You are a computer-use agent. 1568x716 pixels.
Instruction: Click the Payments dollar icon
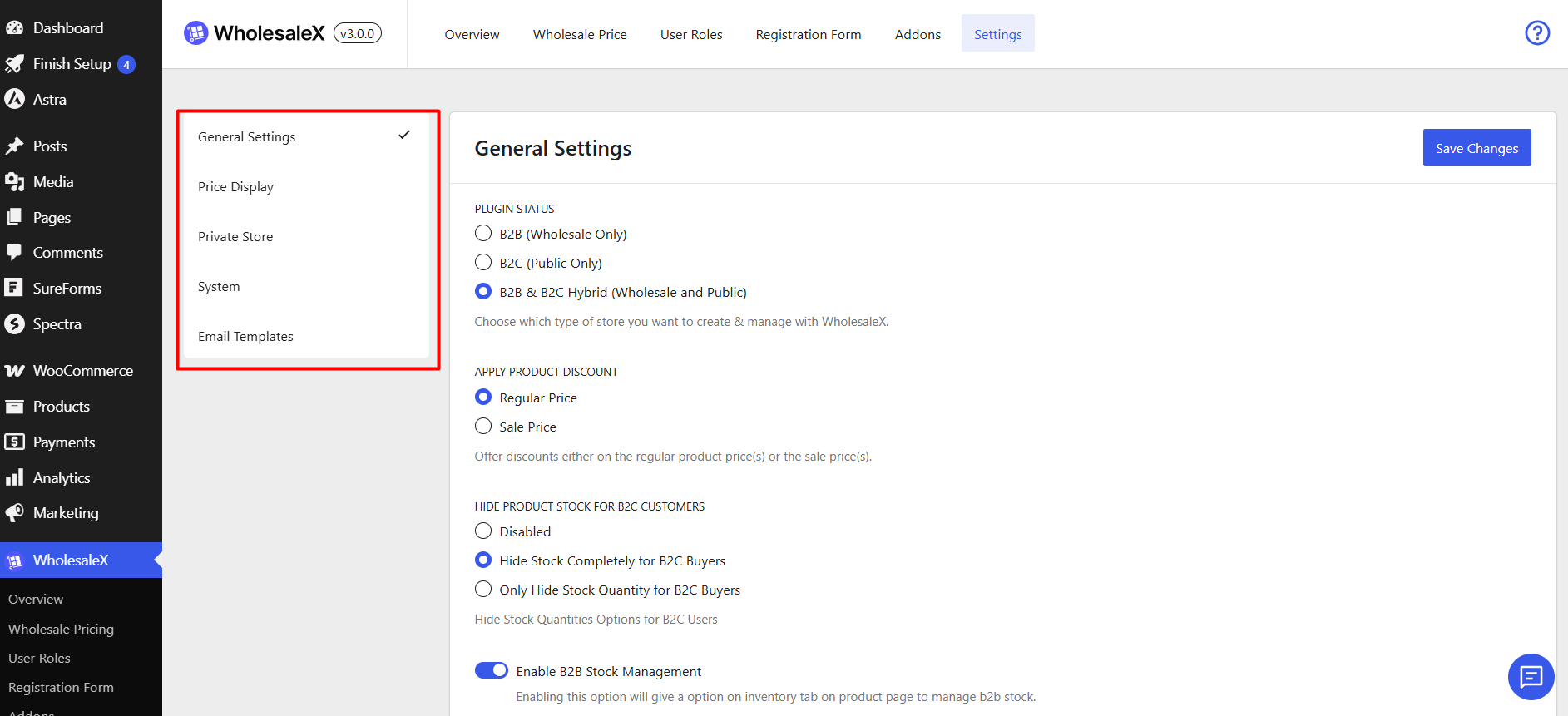point(14,442)
